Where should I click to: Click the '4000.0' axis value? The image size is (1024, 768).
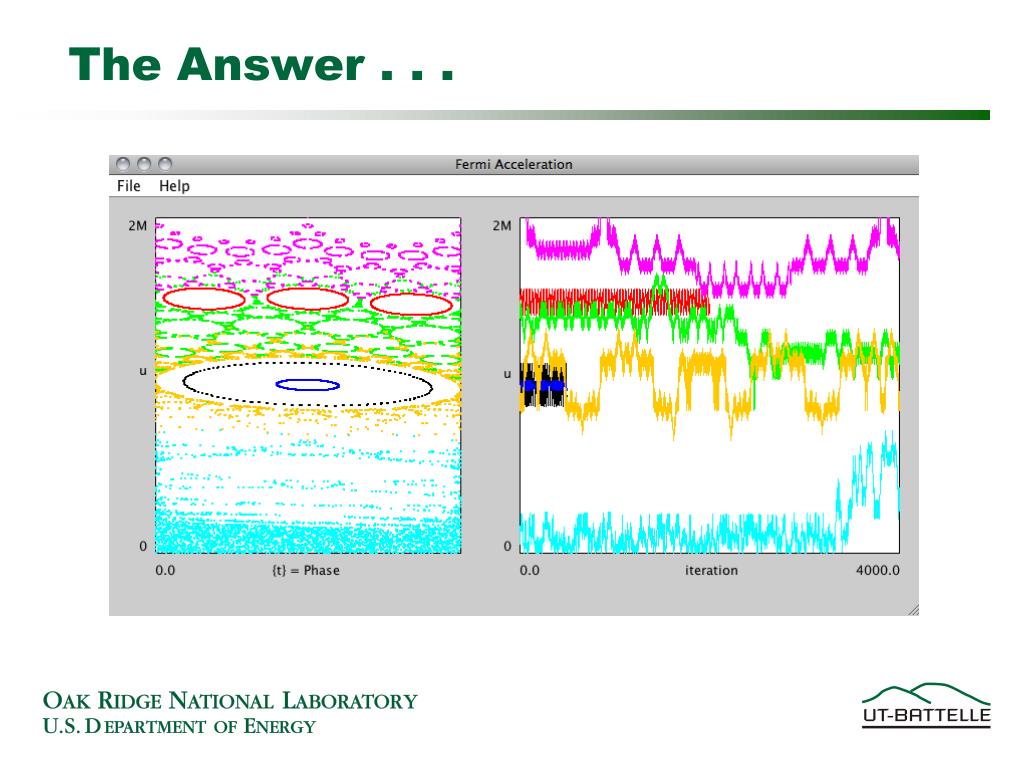click(x=878, y=570)
